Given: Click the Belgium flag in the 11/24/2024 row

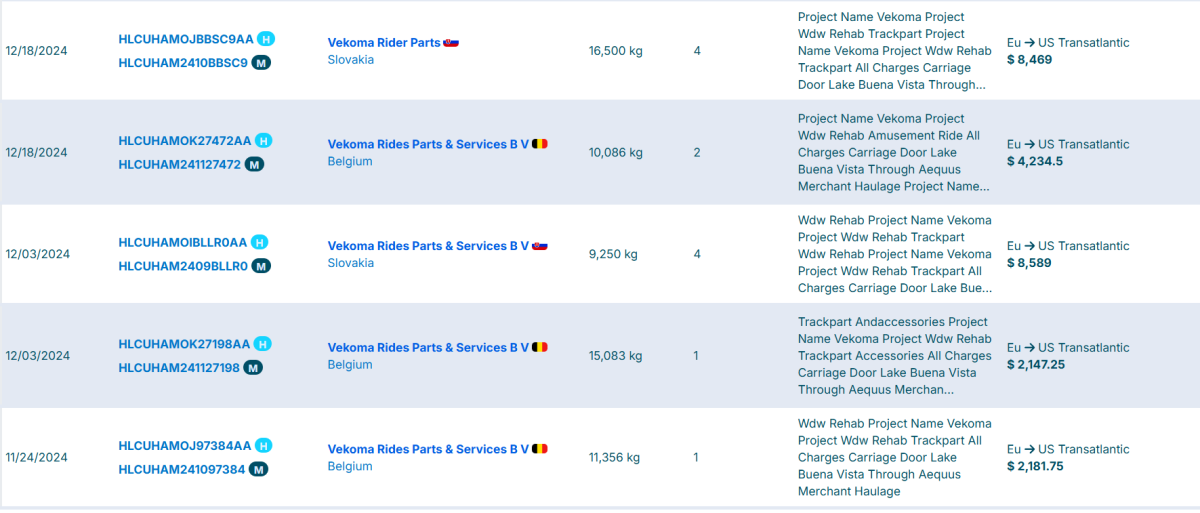Looking at the screenshot, I should (540, 449).
